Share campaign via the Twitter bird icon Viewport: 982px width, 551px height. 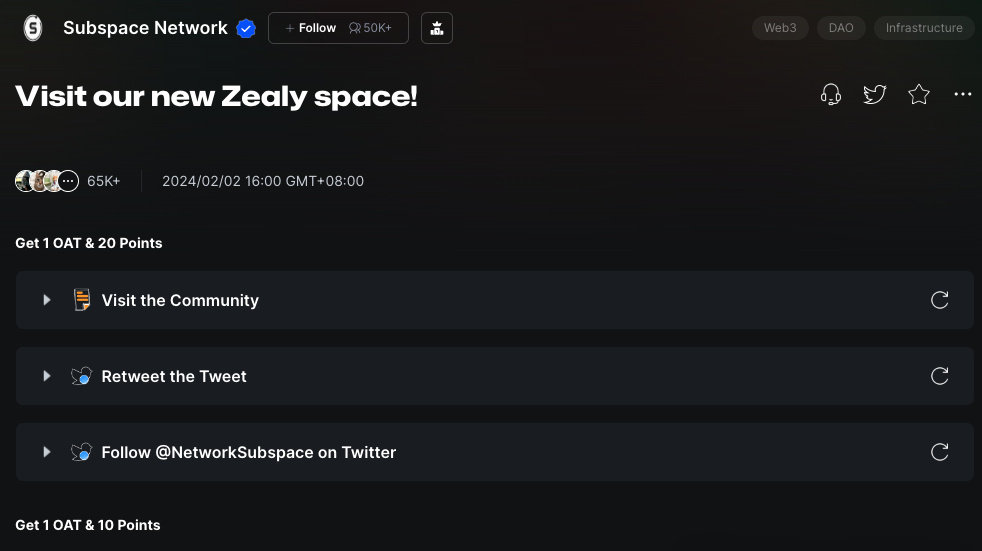tap(874, 95)
